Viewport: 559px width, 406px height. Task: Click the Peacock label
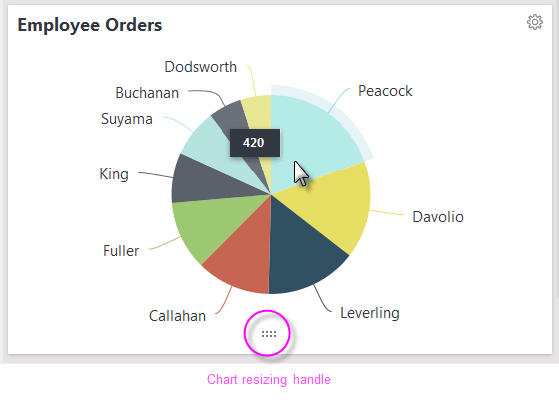tap(385, 91)
